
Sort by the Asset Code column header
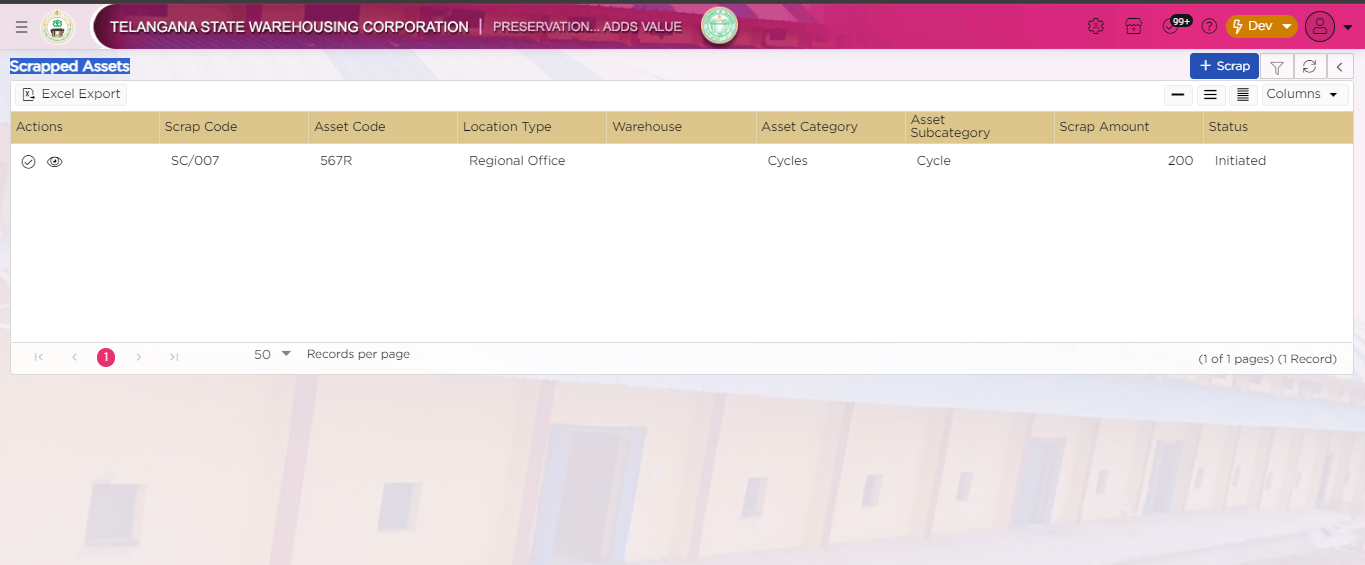(382, 127)
